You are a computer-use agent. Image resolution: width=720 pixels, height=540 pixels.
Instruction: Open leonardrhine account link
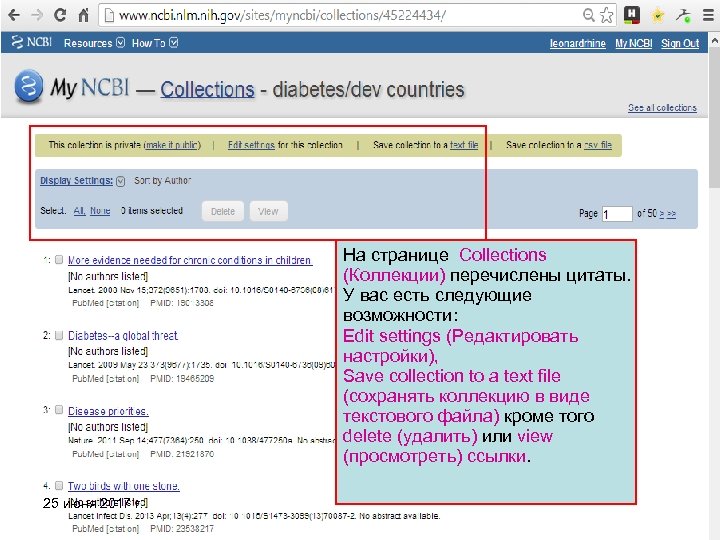click(577, 43)
